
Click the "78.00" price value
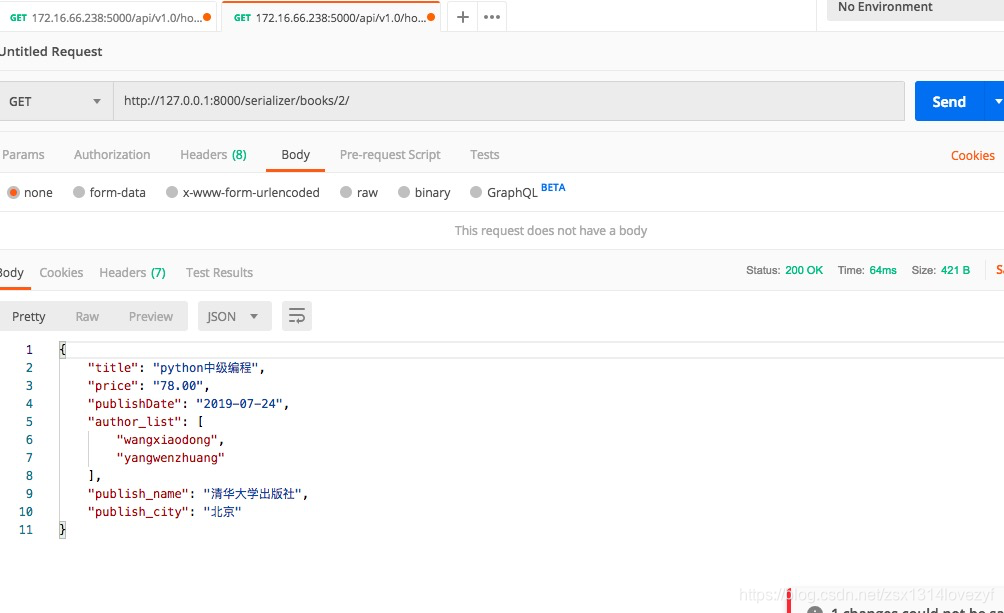(178, 386)
